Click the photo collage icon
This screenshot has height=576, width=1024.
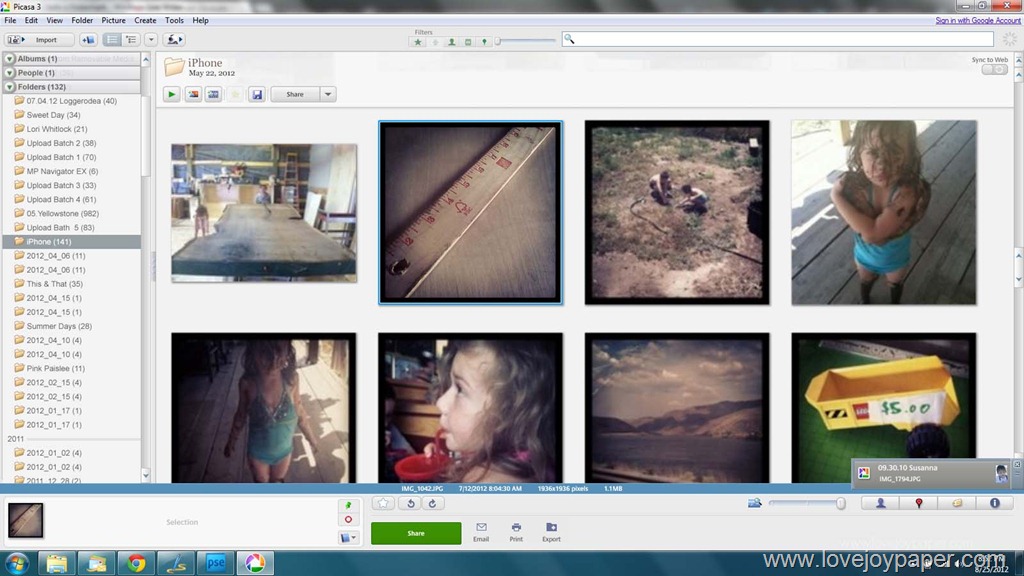pyautogui.click(x=193, y=95)
